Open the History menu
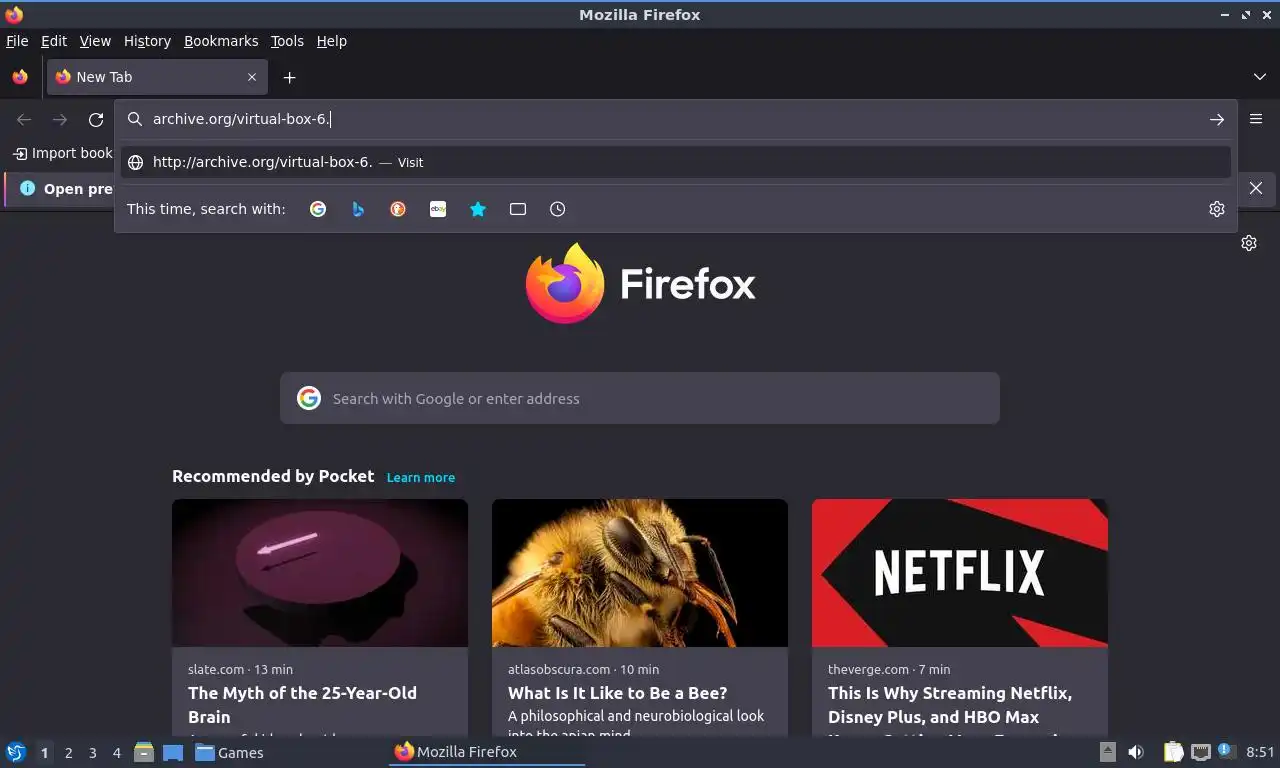This screenshot has width=1280, height=768. click(x=147, y=41)
